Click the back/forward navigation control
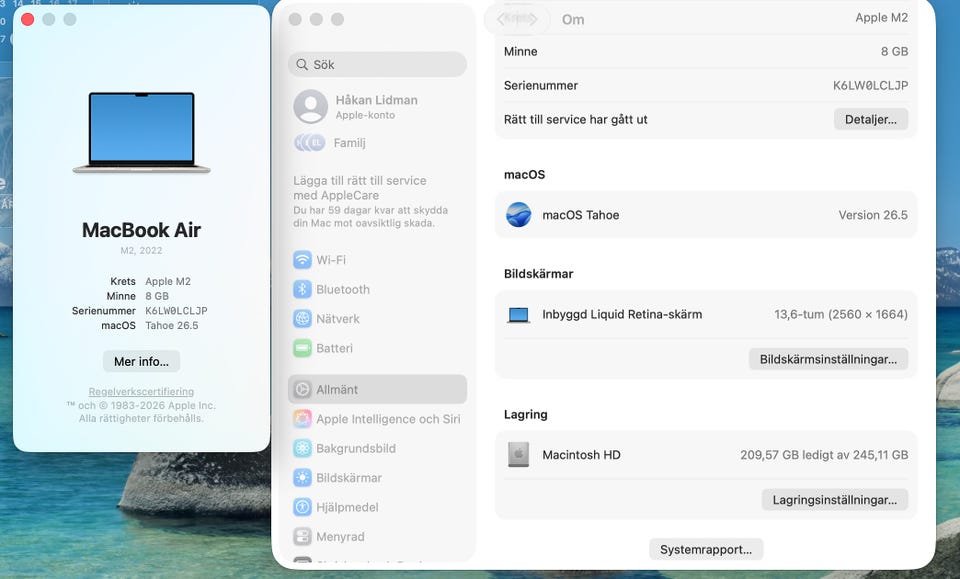Viewport: 960px width, 579px height. coord(517,19)
